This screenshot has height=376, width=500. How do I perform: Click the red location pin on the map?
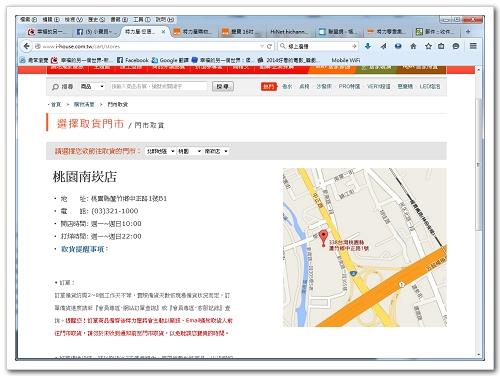(x=323, y=238)
